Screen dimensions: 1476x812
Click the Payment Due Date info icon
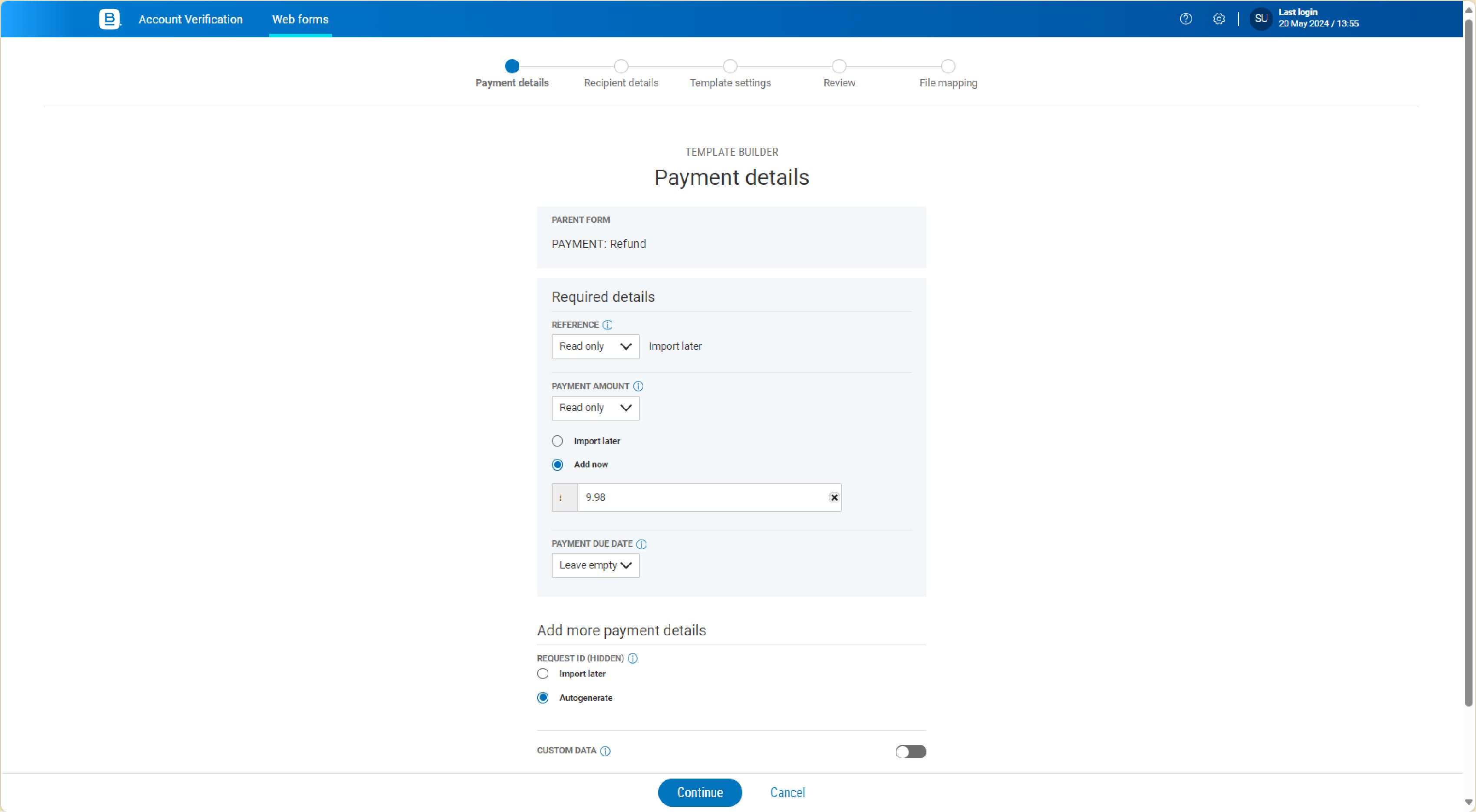point(641,544)
